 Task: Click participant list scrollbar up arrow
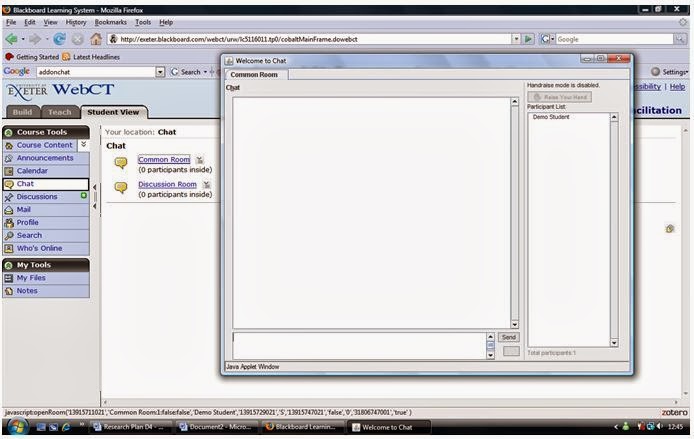(x=614, y=117)
